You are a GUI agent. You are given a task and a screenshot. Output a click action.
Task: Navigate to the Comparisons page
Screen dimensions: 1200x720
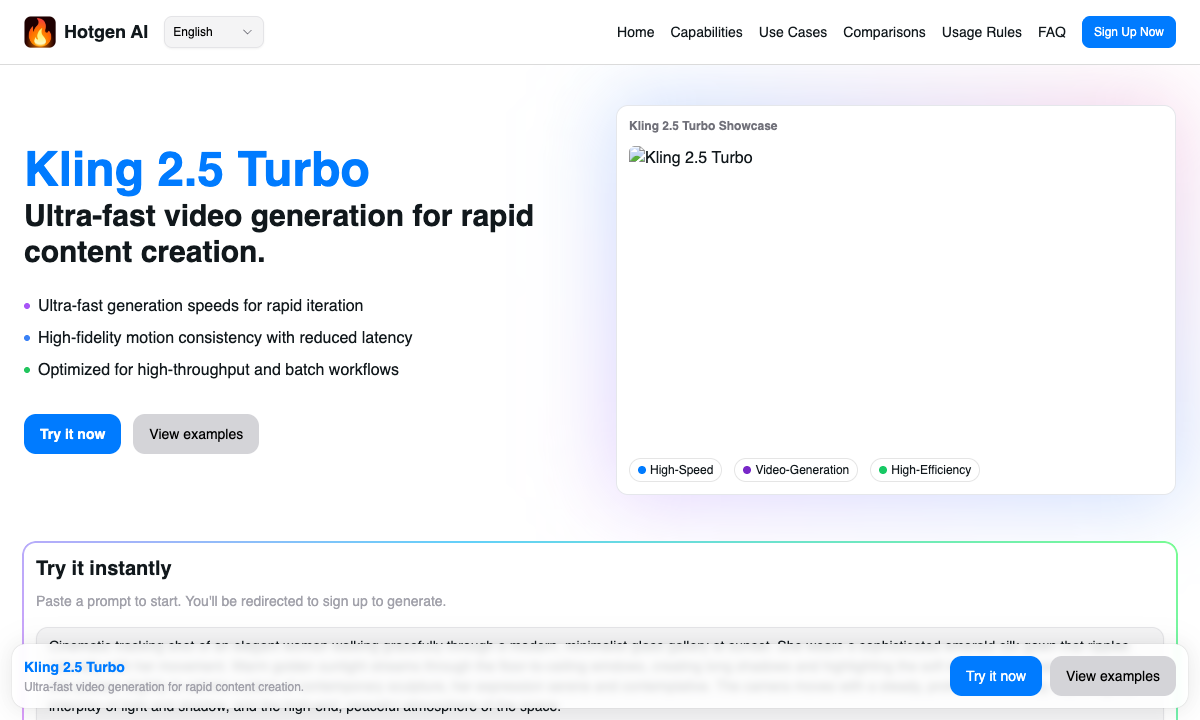coord(884,32)
